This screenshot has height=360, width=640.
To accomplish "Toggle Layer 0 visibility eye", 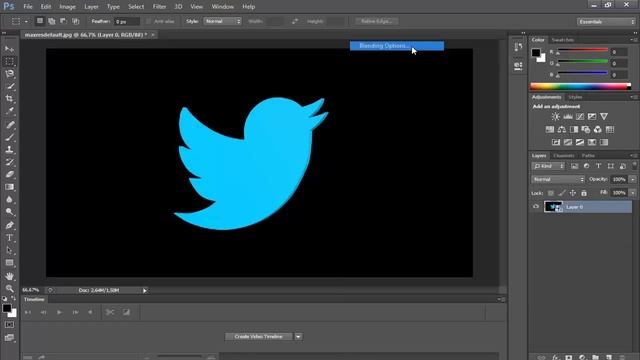I will [x=536, y=207].
